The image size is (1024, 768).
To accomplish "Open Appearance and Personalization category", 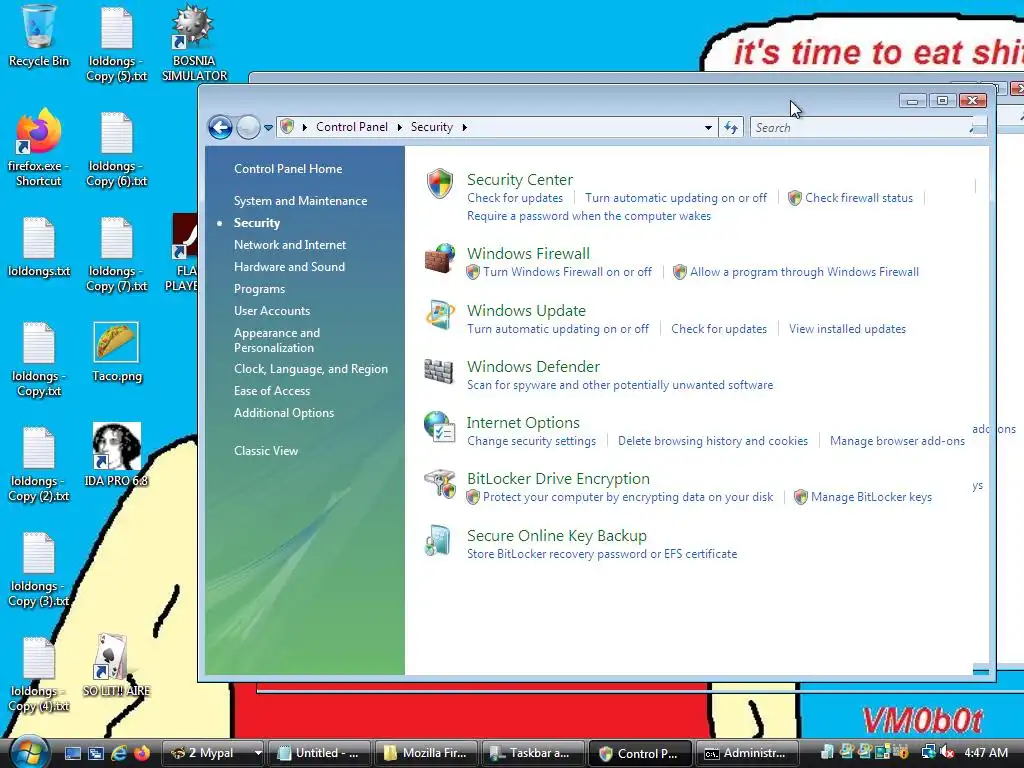I will coord(277,340).
